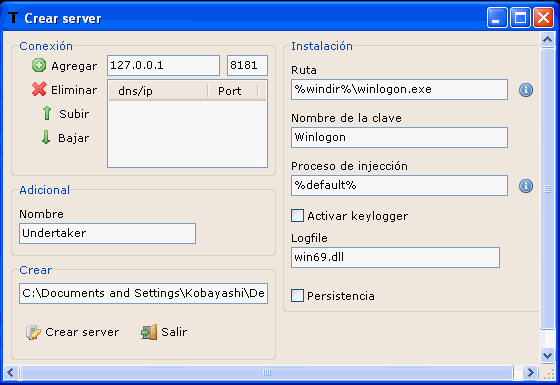Click the Crear server pencil icon
This screenshot has height=385, width=560.
pos(33,332)
